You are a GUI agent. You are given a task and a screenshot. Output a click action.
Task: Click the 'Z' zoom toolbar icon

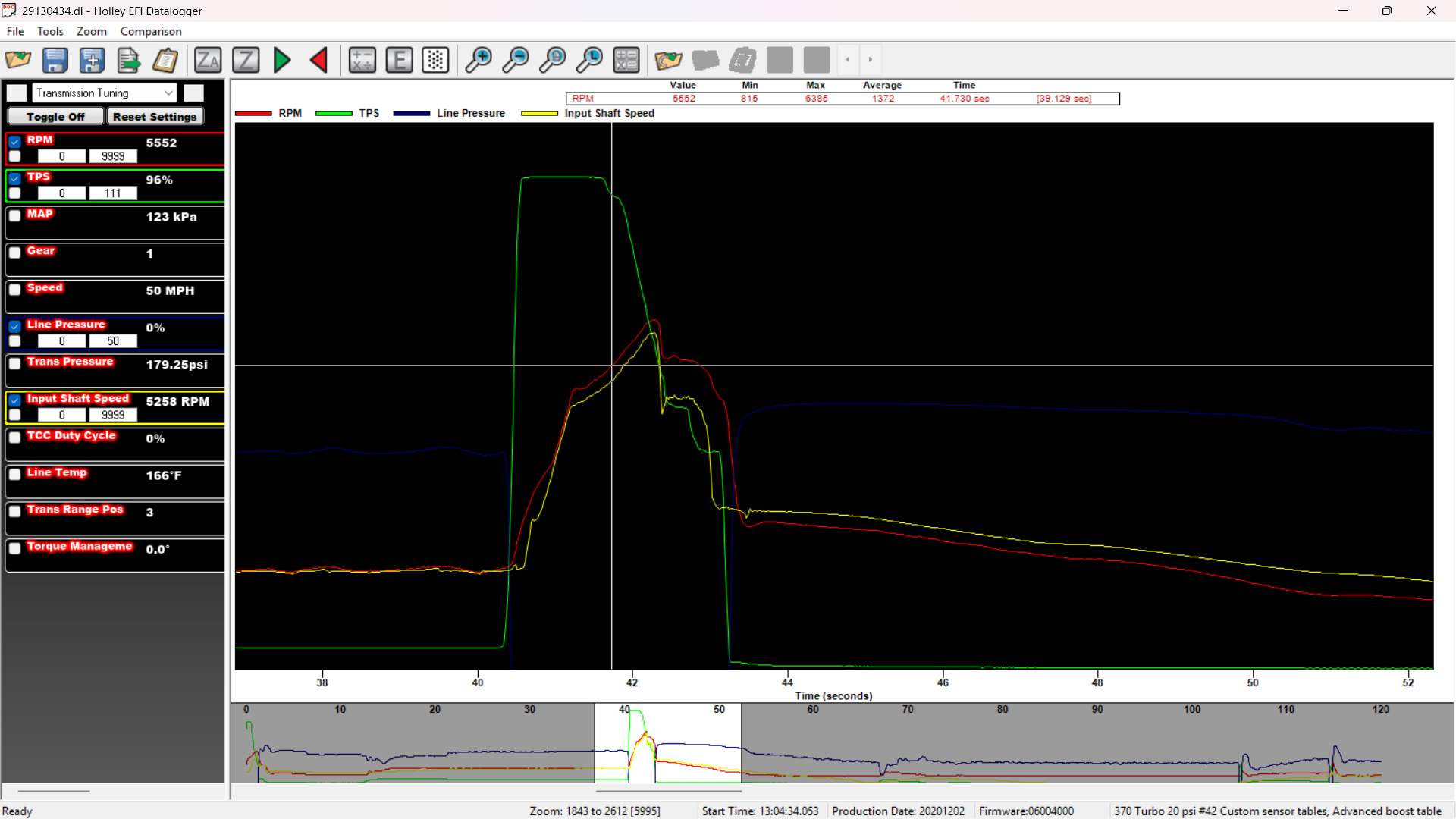click(246, 60)
